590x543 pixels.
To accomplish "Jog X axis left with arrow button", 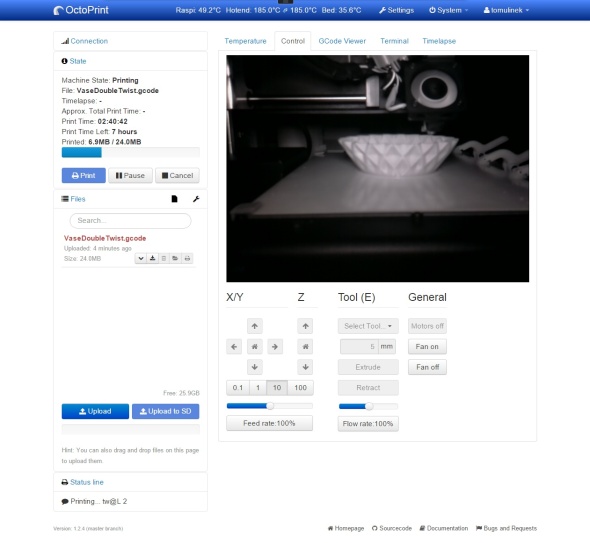I will pos(234,347).
